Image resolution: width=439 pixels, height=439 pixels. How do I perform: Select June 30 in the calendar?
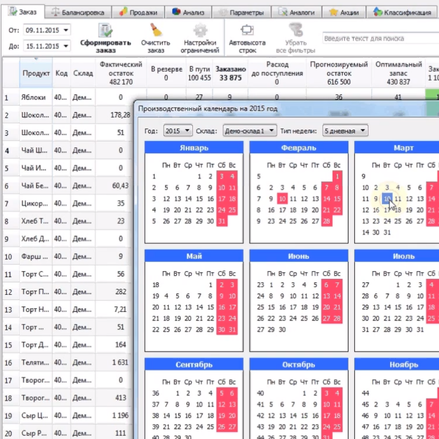[282, 329]
